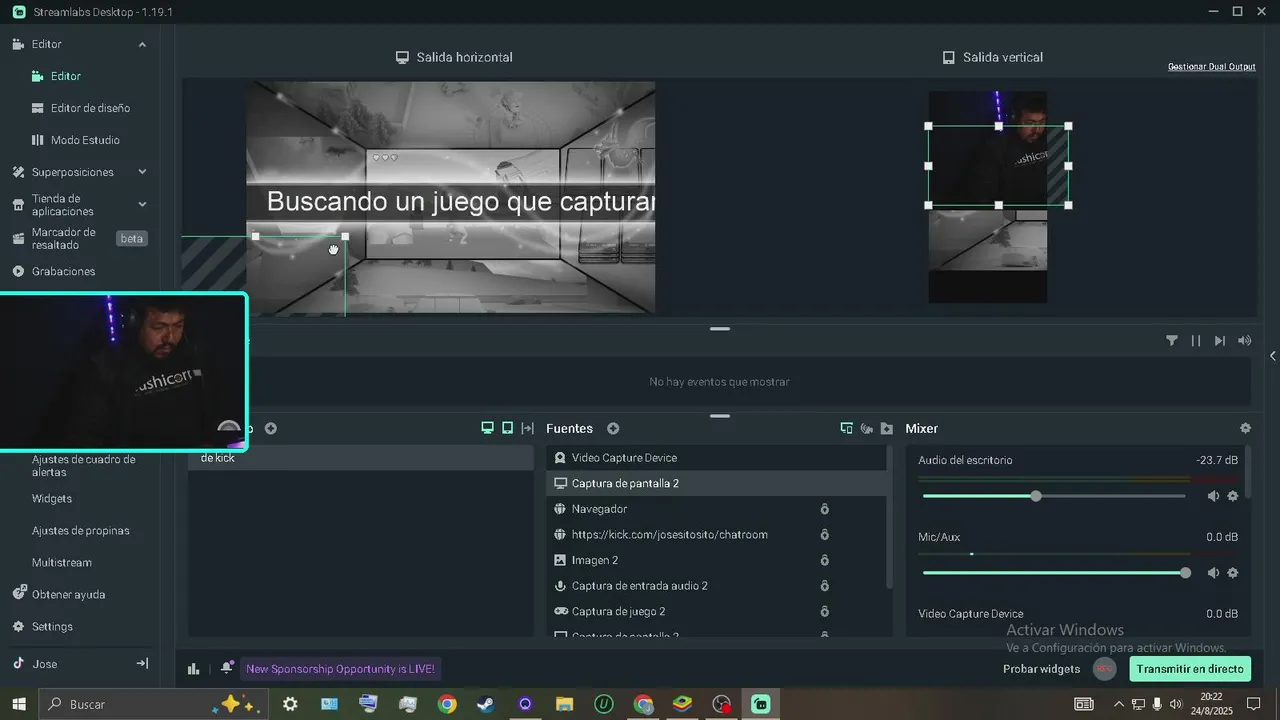Open Editor de diseño in sidebar

pos(90,108)
